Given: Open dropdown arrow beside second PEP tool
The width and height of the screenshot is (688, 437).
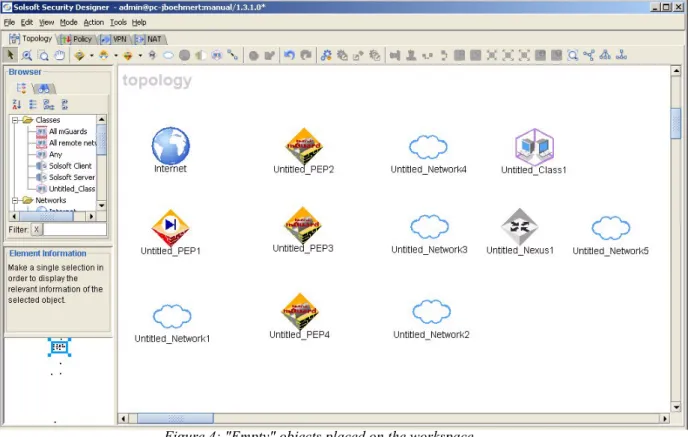Looking at the screenshot, I should click(x=116, y=55).
